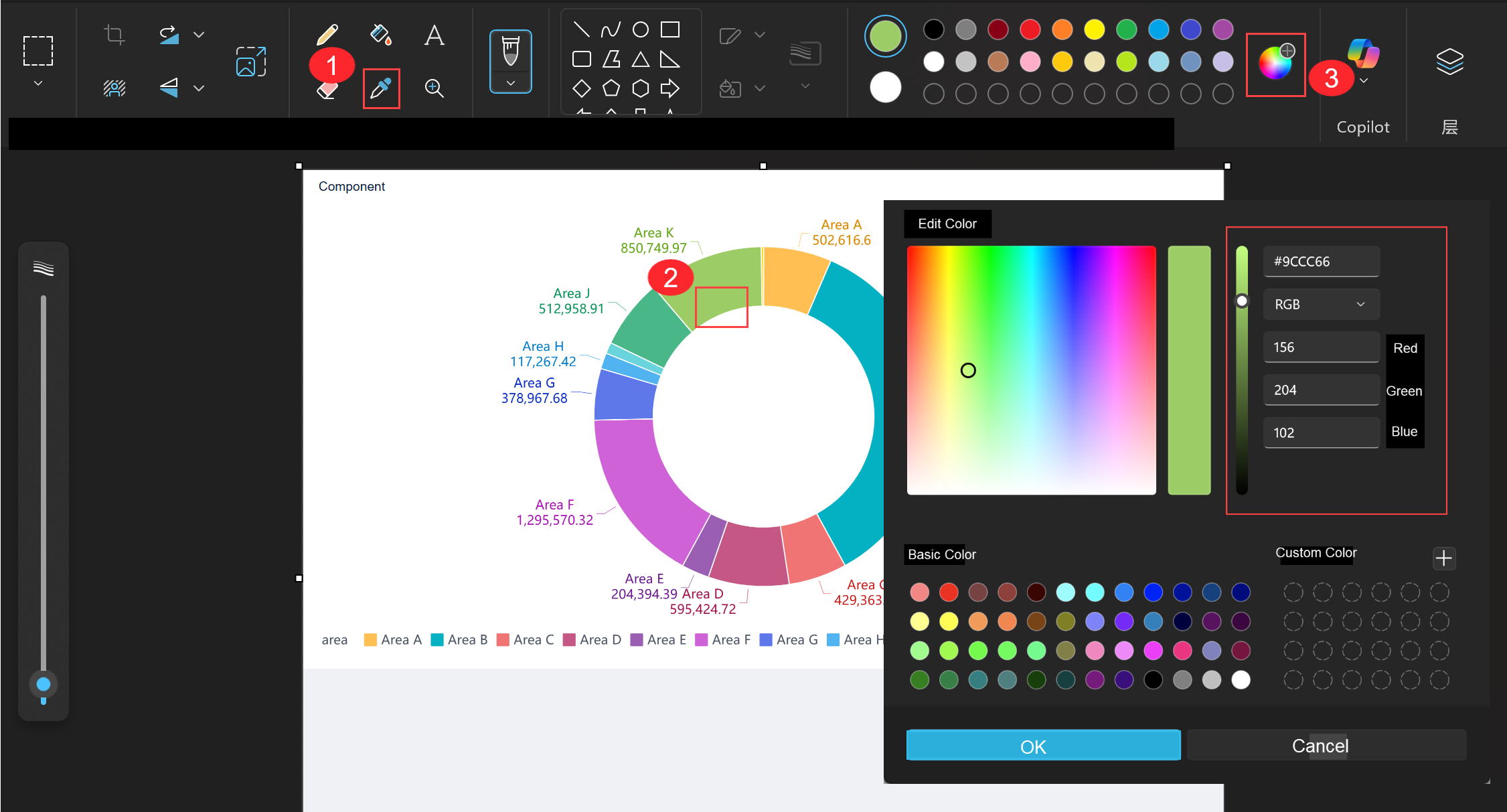
Task: Expand the Copilot dropdown chevron
Action: coord(1364,81)
